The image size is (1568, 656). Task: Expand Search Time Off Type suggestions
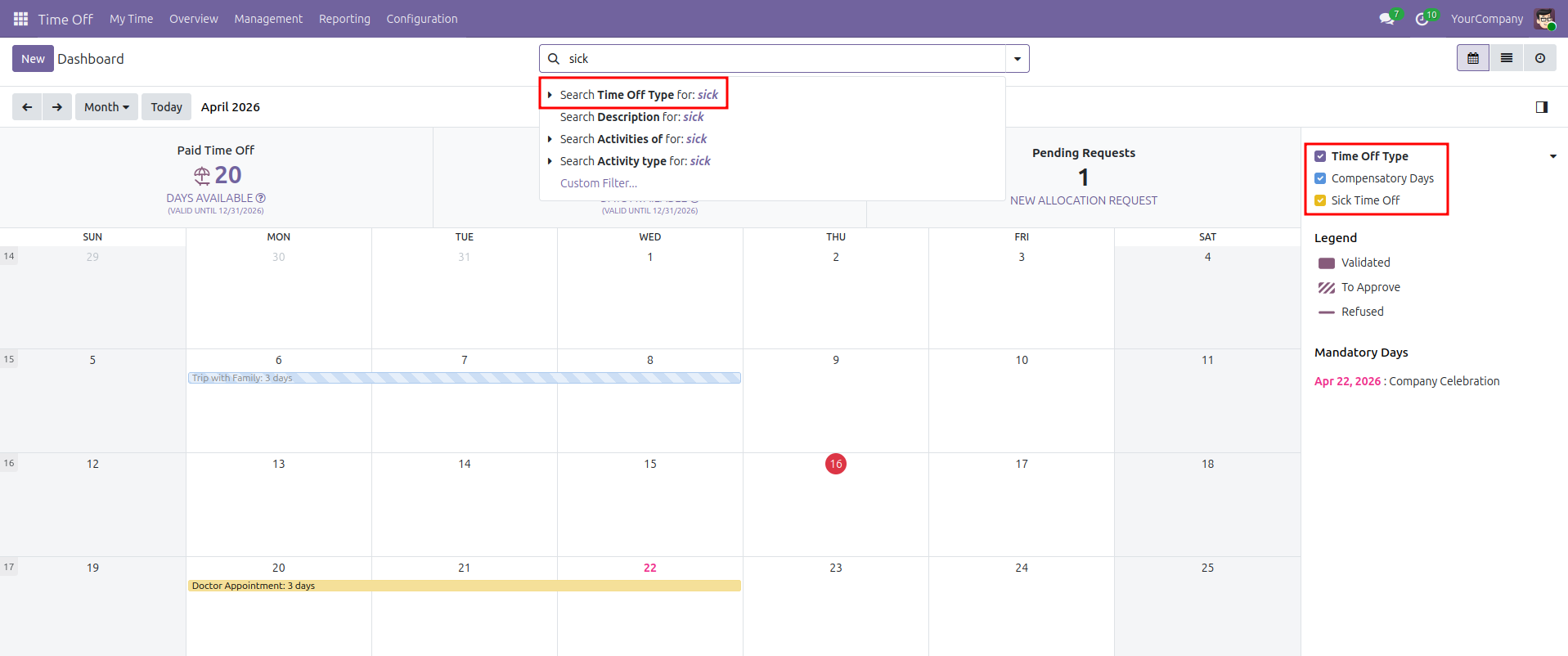tap(550, 95)
